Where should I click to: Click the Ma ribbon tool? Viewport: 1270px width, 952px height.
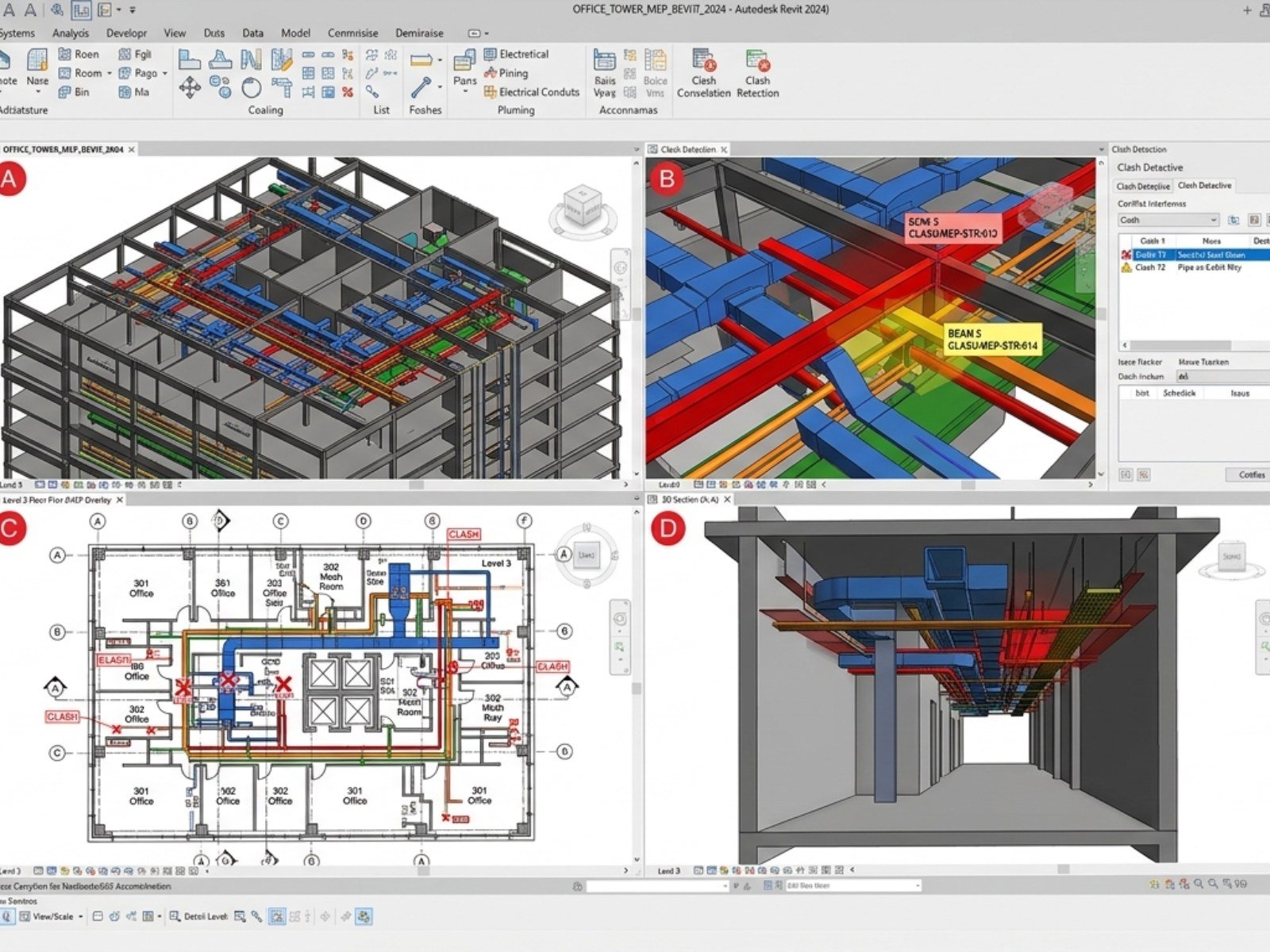pyautogui.click(x=134, y=92)
